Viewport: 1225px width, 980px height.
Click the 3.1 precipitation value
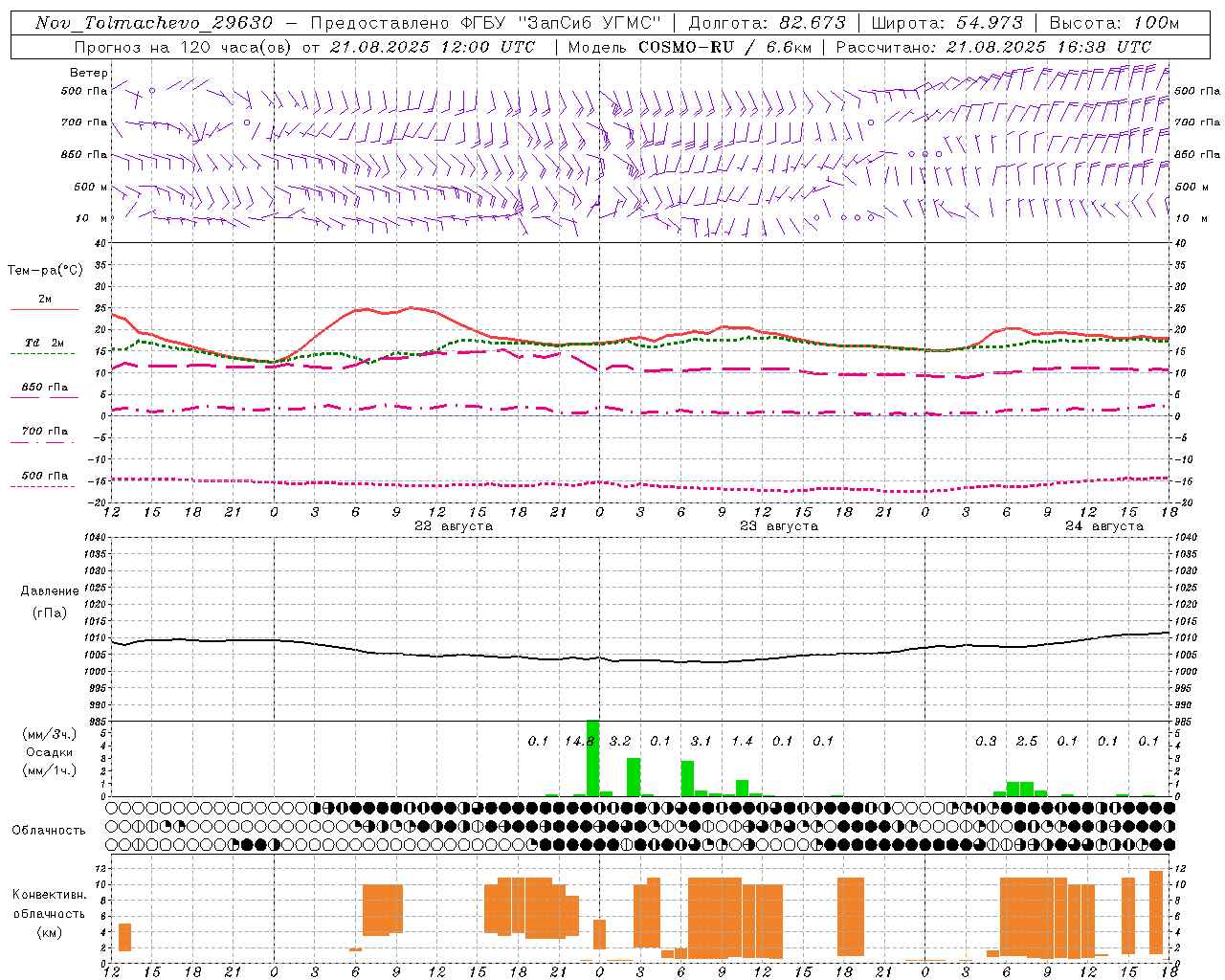tap(701, 741)
